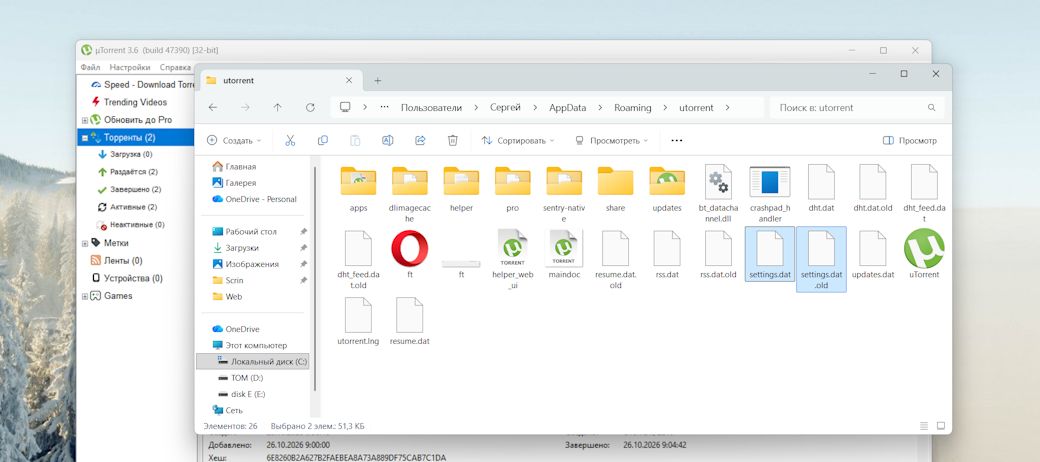
Task: Click the Share toolbar icon
Action: coord(420,141)
